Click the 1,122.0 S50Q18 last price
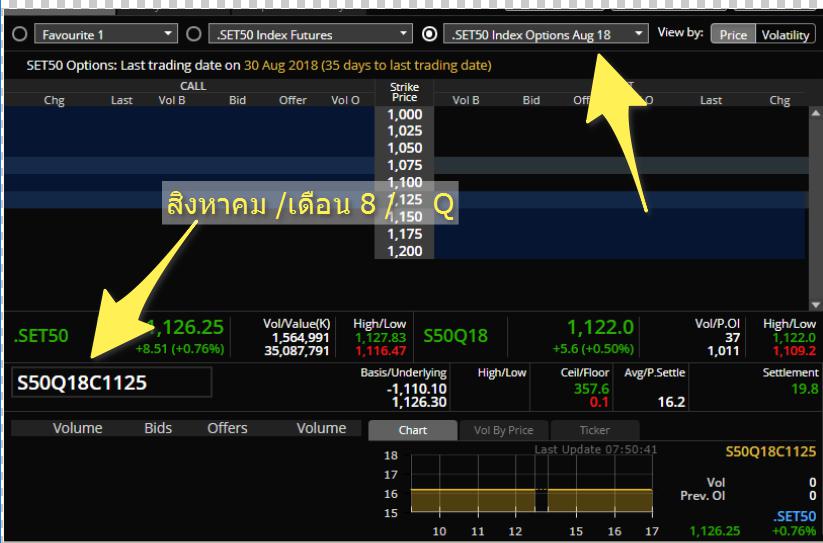 click(600, 328)
